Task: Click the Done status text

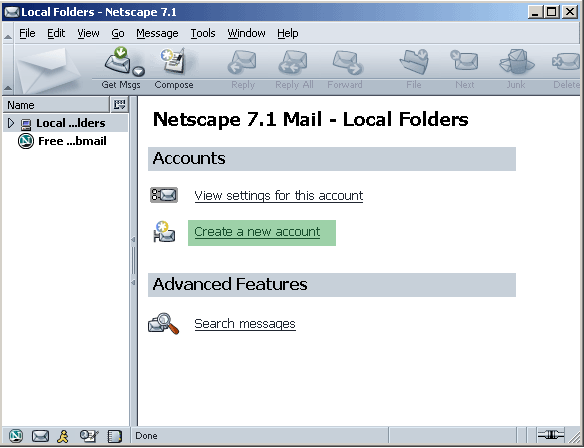Action: 146,436
